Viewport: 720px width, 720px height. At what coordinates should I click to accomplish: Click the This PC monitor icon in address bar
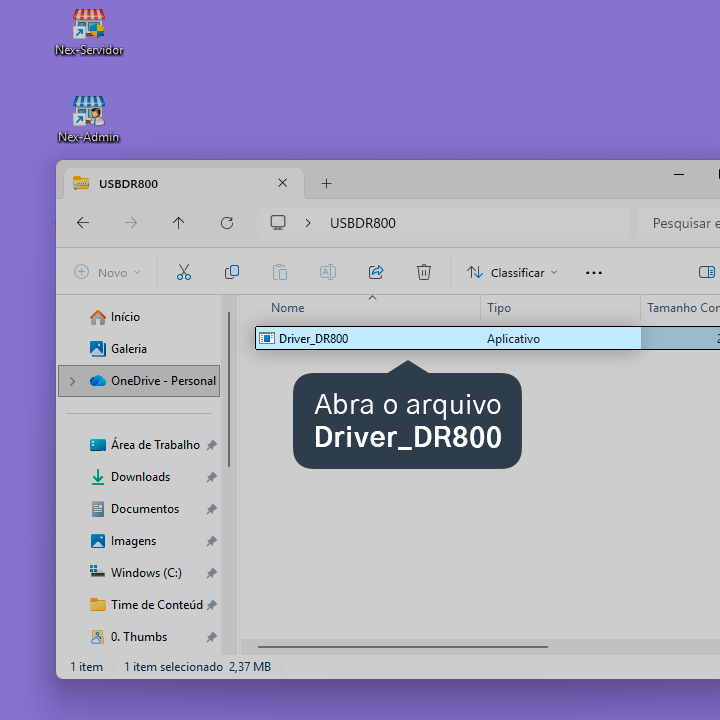pos(278,223)
